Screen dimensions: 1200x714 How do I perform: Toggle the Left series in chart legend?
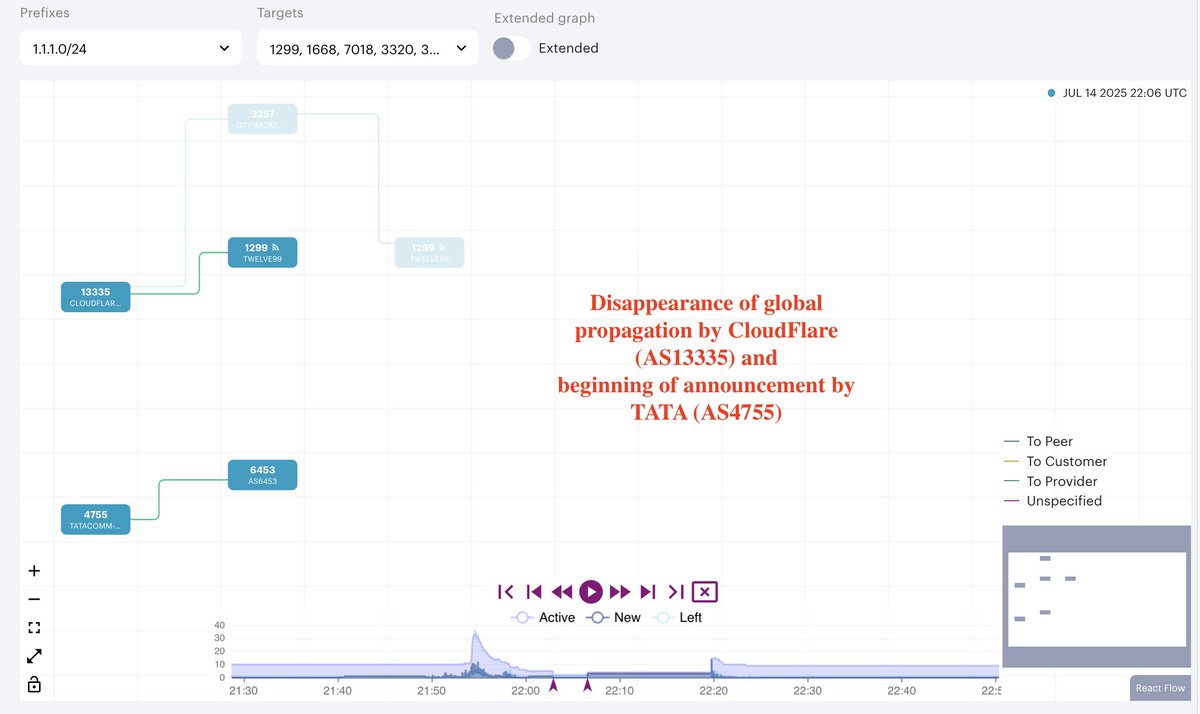point(677,618)
